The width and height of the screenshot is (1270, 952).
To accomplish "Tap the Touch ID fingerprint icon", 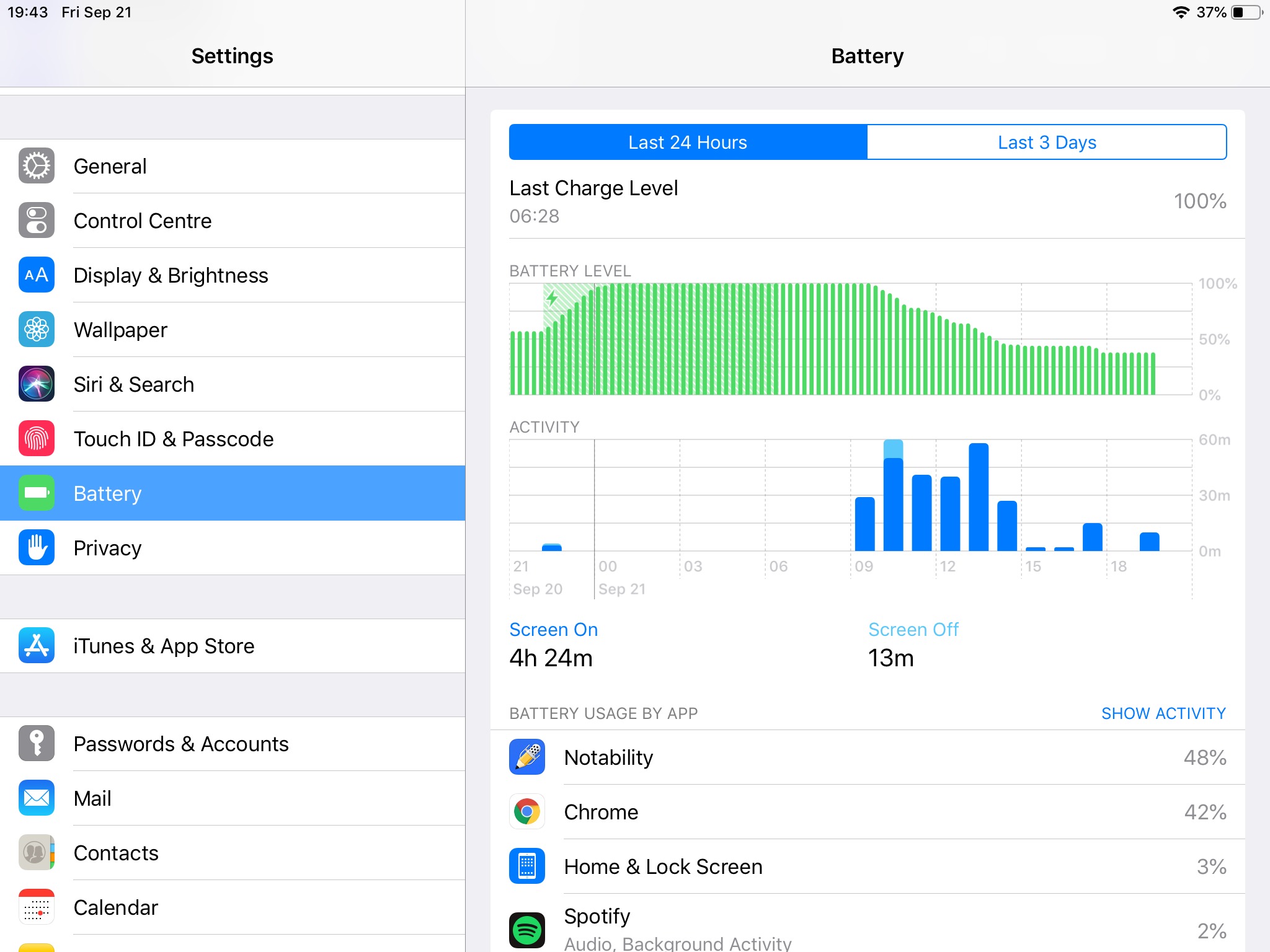I will [37, 439].
